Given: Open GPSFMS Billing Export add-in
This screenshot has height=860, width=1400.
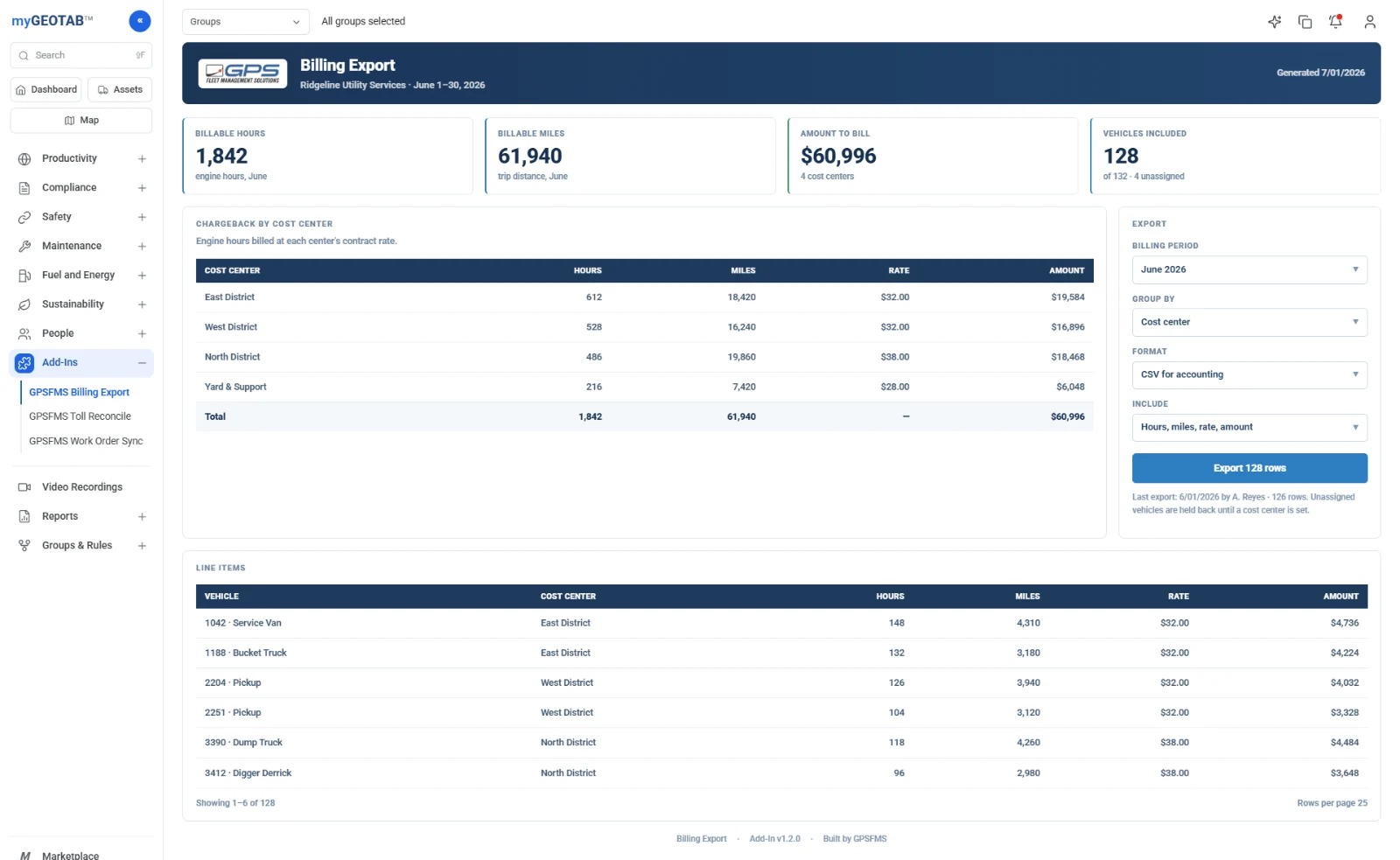Looking at the screenshot, I should click(x=79, y=392).
